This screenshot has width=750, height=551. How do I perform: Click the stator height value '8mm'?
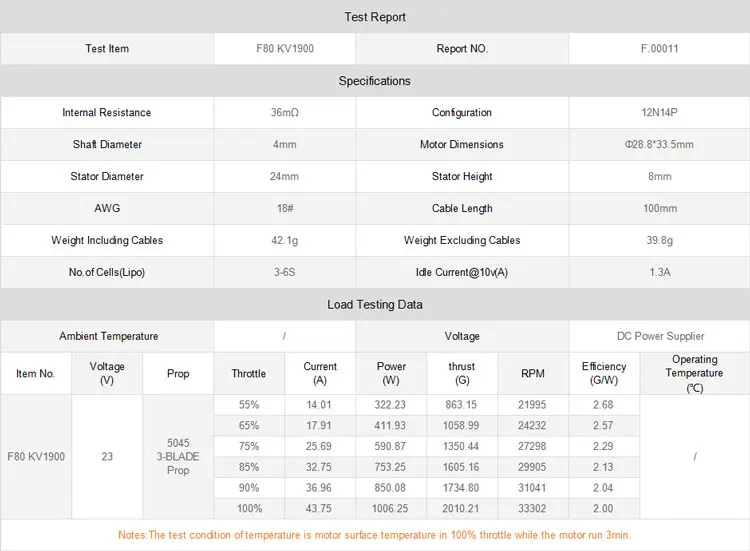click(660, 176)
